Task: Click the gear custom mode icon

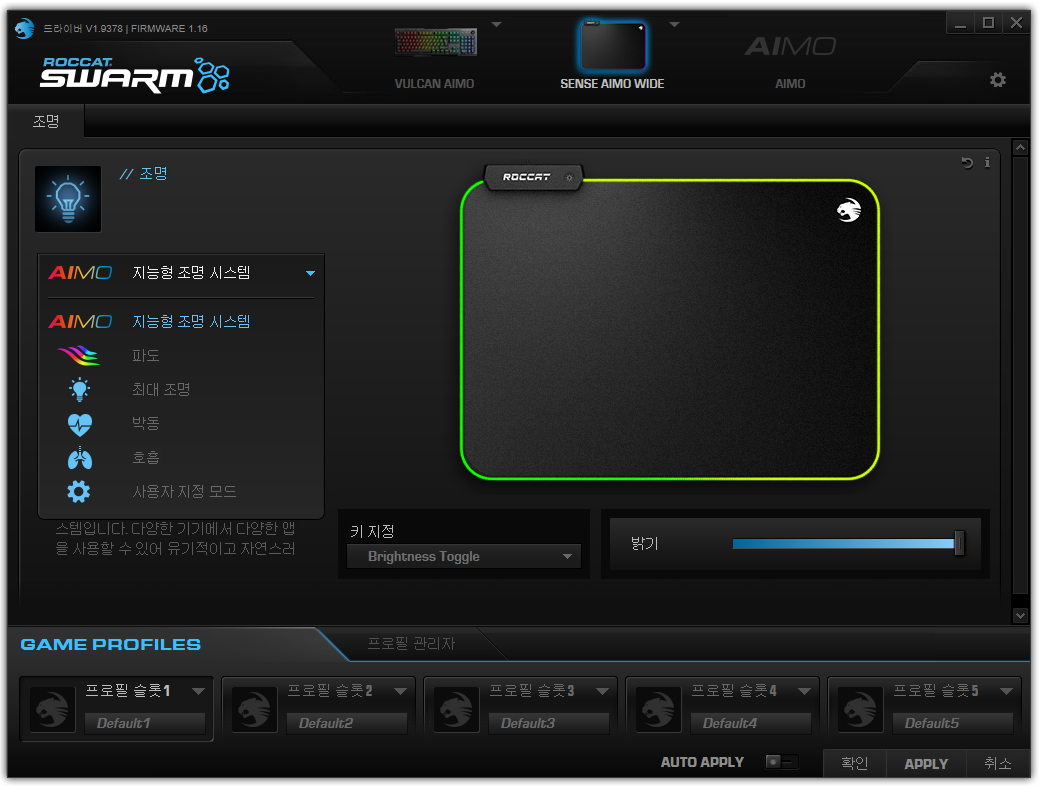Action: coord(79,494)
